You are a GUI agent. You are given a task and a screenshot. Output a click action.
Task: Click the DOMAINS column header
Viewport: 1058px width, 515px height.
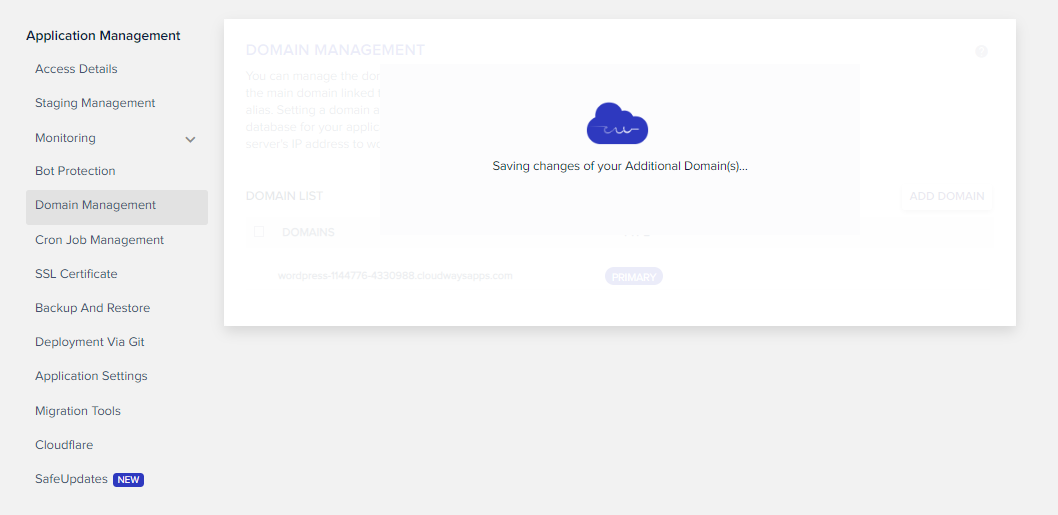pos(308,232)
